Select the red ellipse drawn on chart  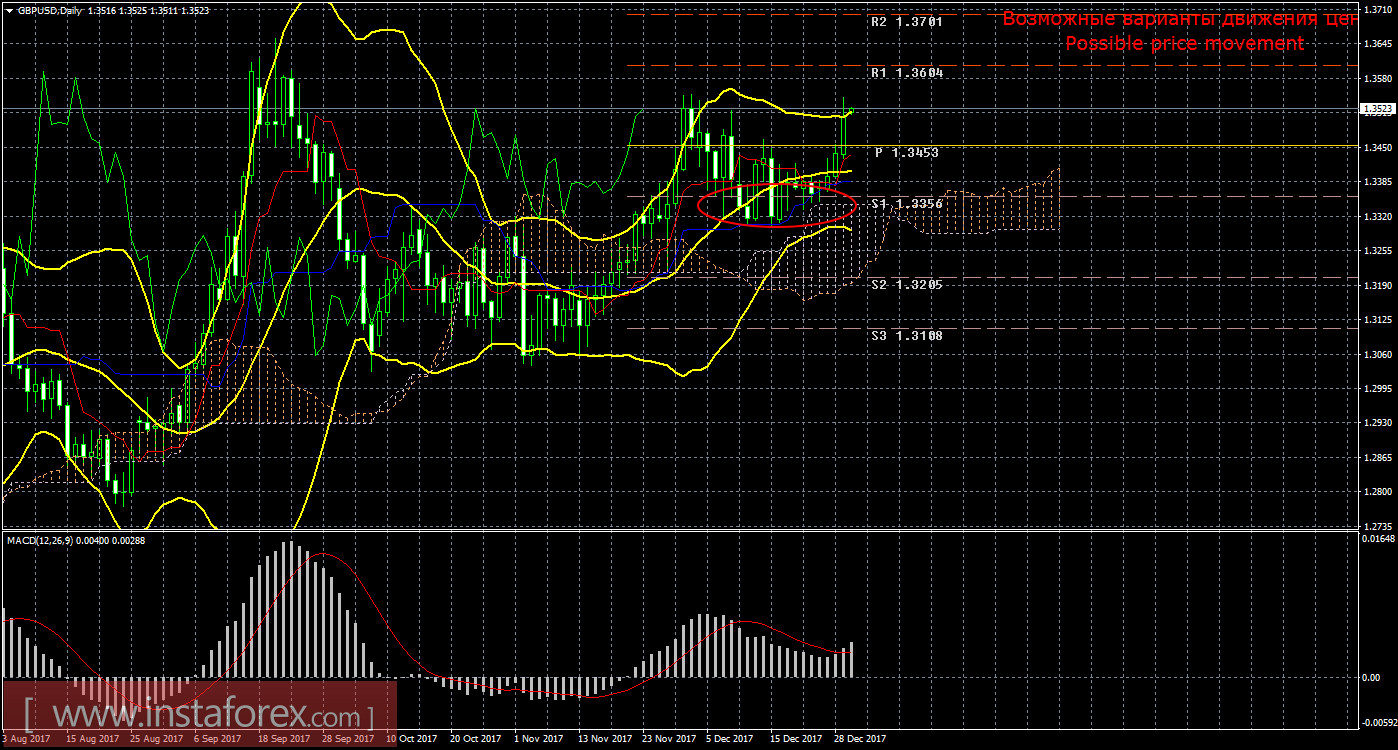coord(777,223)
